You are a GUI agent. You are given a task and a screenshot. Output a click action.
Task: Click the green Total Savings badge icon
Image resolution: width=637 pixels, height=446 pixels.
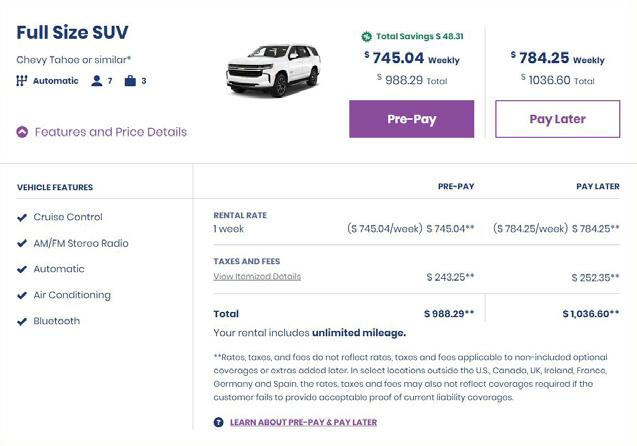click(x=367, y=37)
